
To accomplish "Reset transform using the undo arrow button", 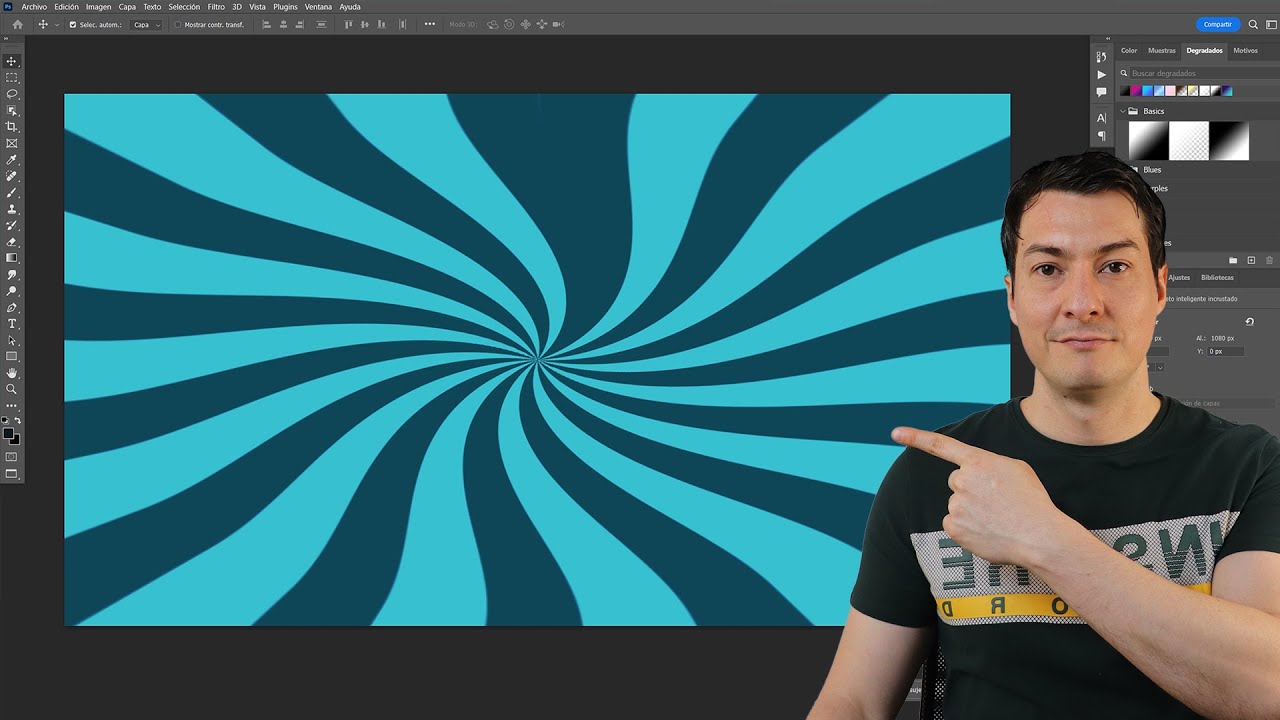I will coord(1249,321).
